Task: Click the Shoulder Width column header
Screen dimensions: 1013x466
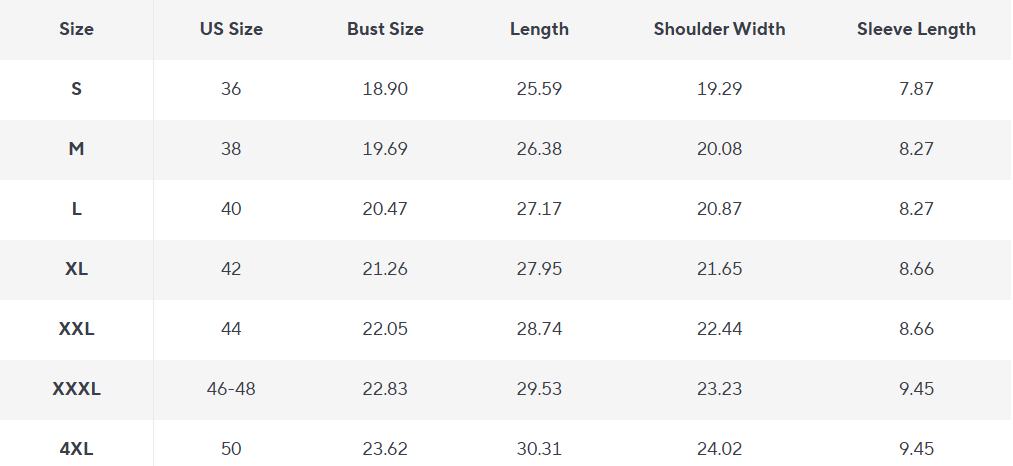Action: click(x=720, y=29)
